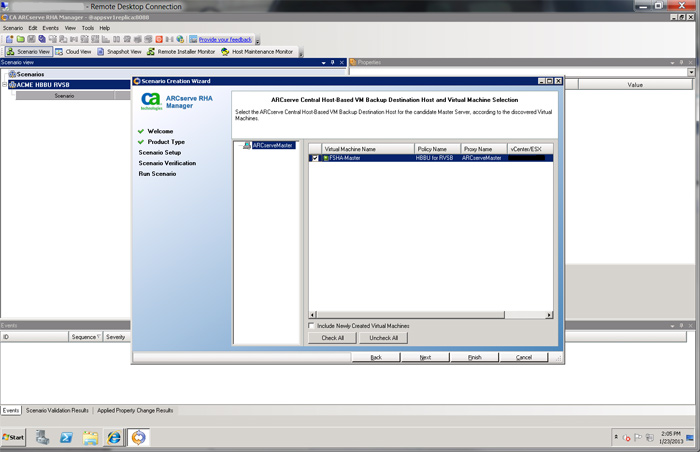Screen dimensions: 700x452
Task: Switch to Scenario Validation Results tab
Action: (x=57, y=410)
